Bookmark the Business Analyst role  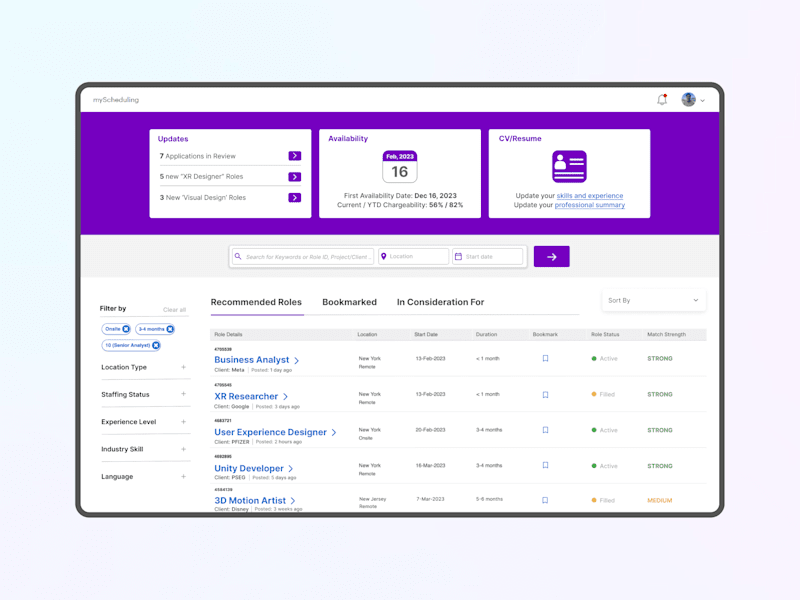(545, 359)
